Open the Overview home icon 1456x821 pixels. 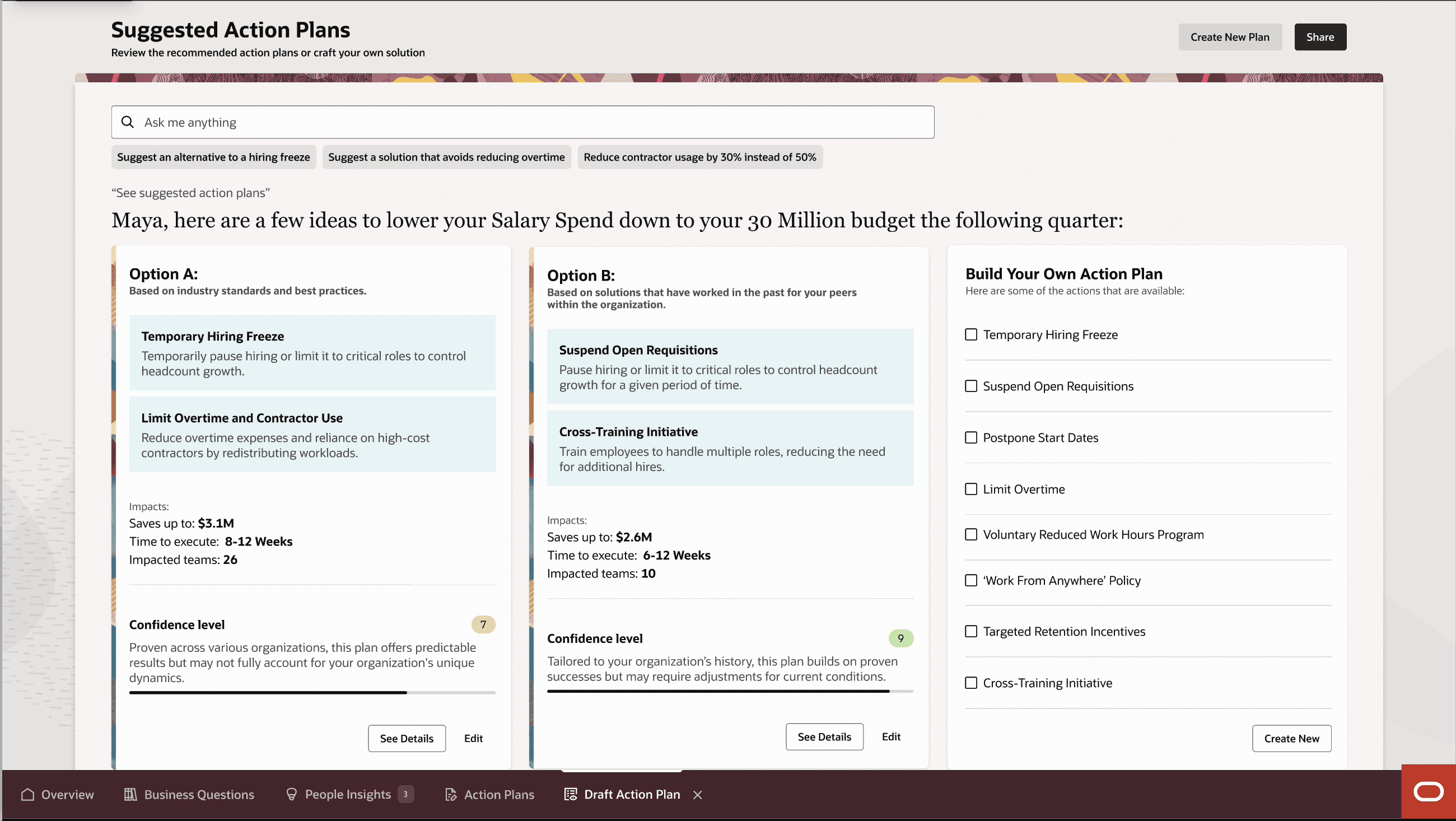click(x=27, y=795)
